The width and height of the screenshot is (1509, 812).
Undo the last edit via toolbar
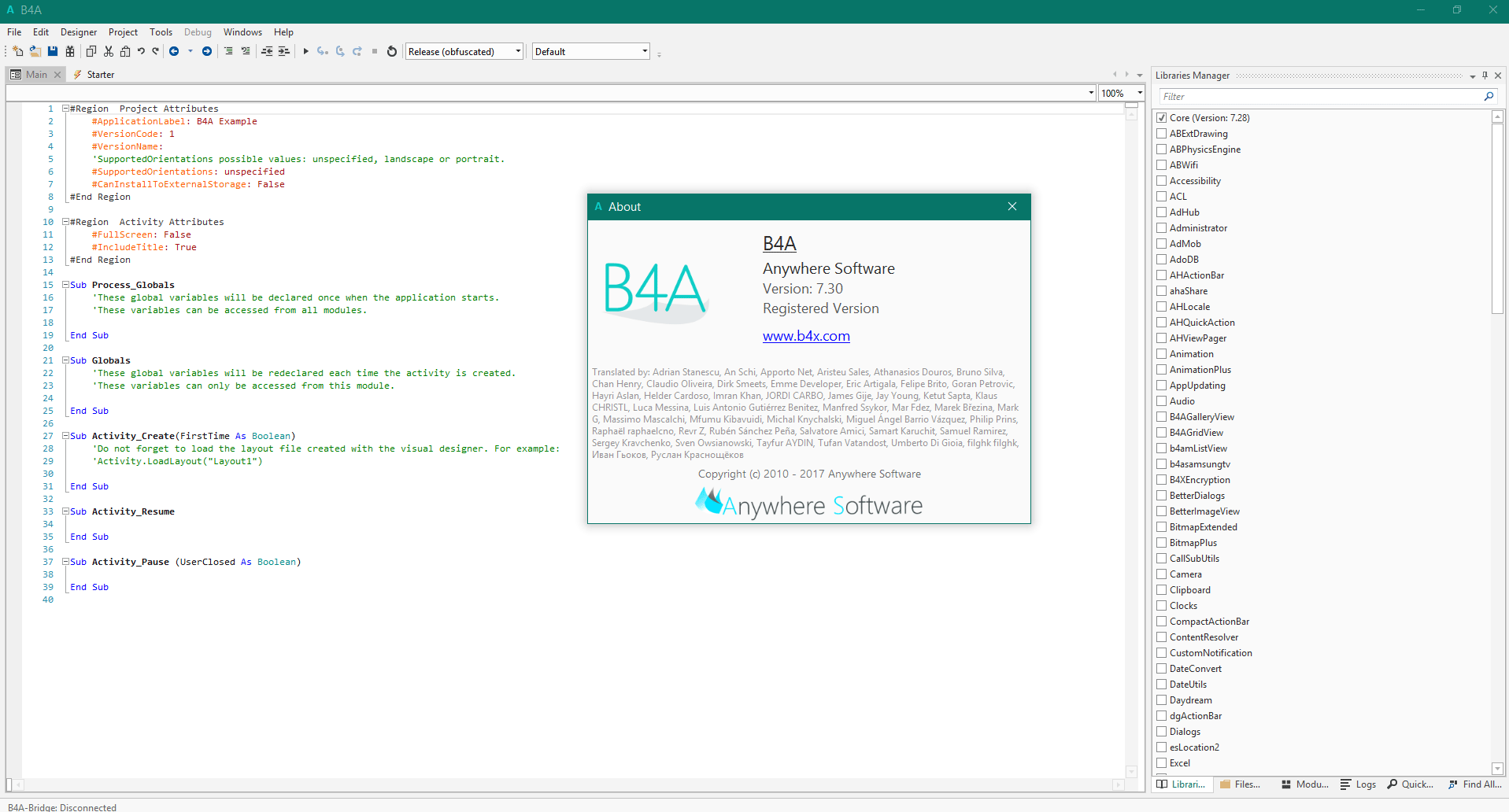pyautogui.click(x=141, y=51)
